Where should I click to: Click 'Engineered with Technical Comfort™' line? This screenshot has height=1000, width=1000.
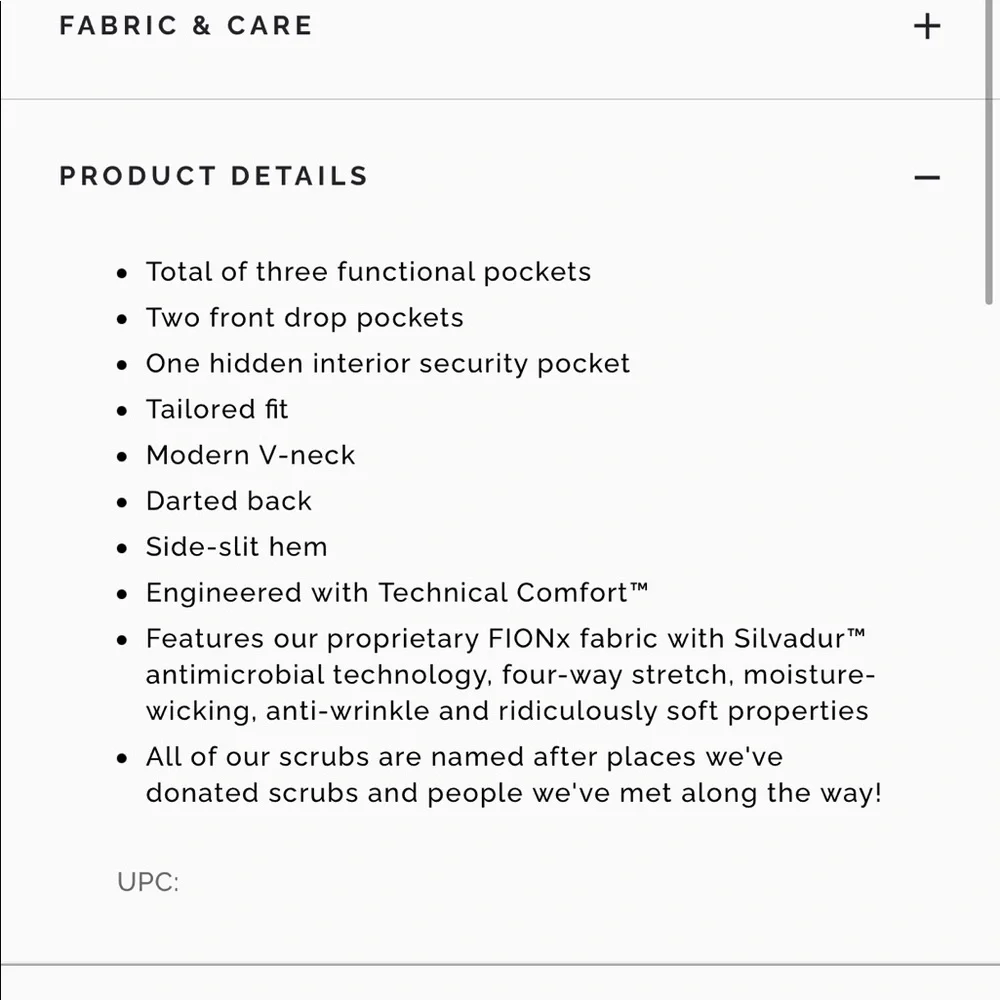(397, 593)
